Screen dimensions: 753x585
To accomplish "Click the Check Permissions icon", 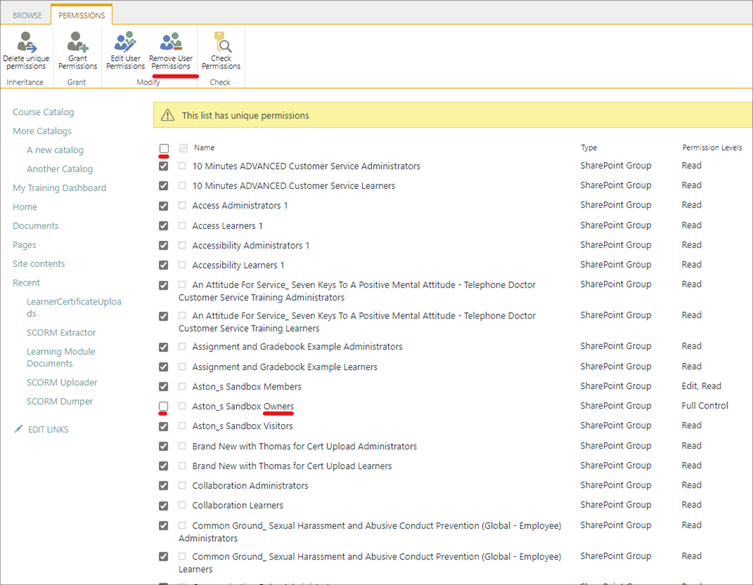I will [220, 43].
